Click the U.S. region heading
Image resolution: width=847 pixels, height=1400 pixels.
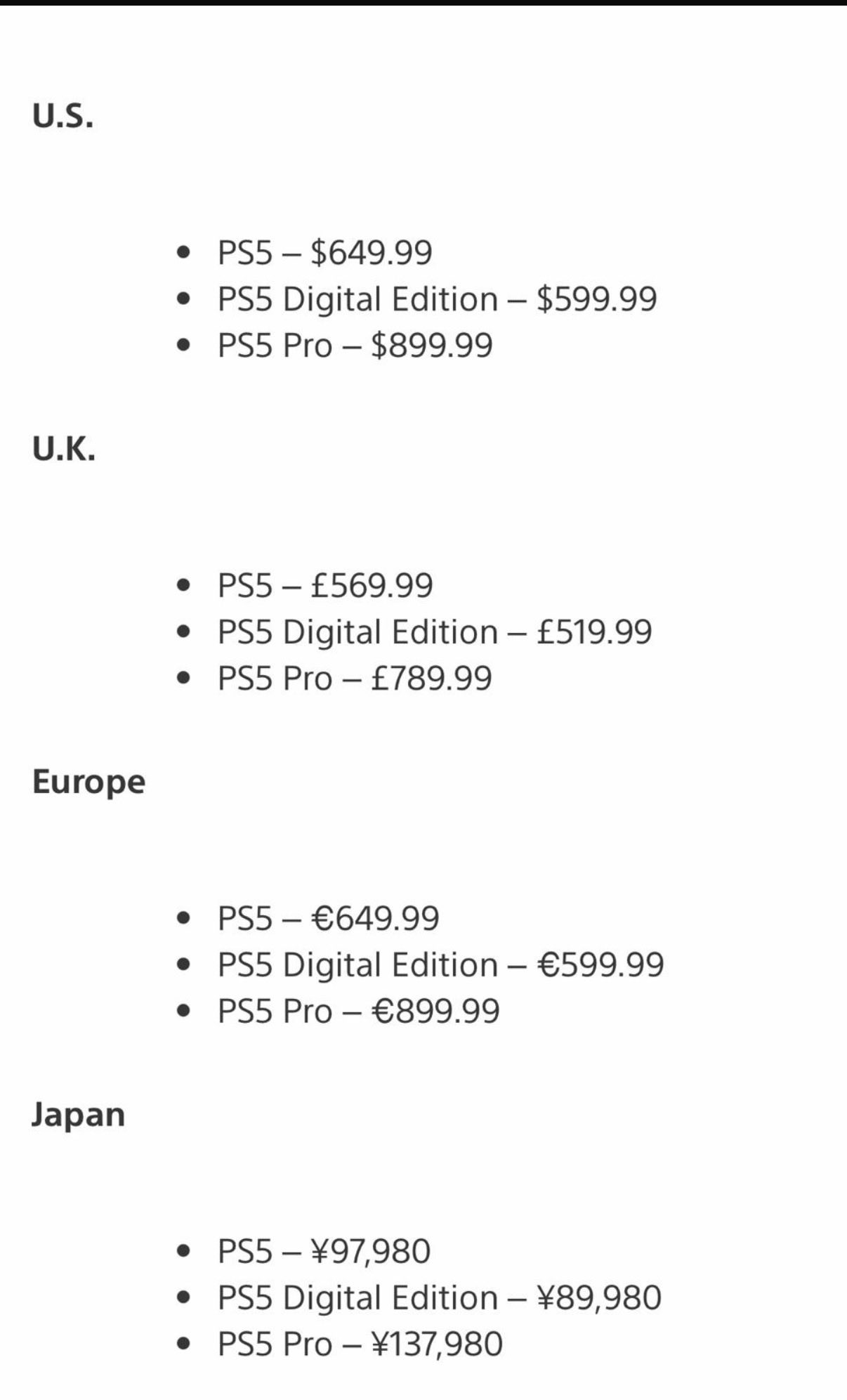tap(63, 117)
